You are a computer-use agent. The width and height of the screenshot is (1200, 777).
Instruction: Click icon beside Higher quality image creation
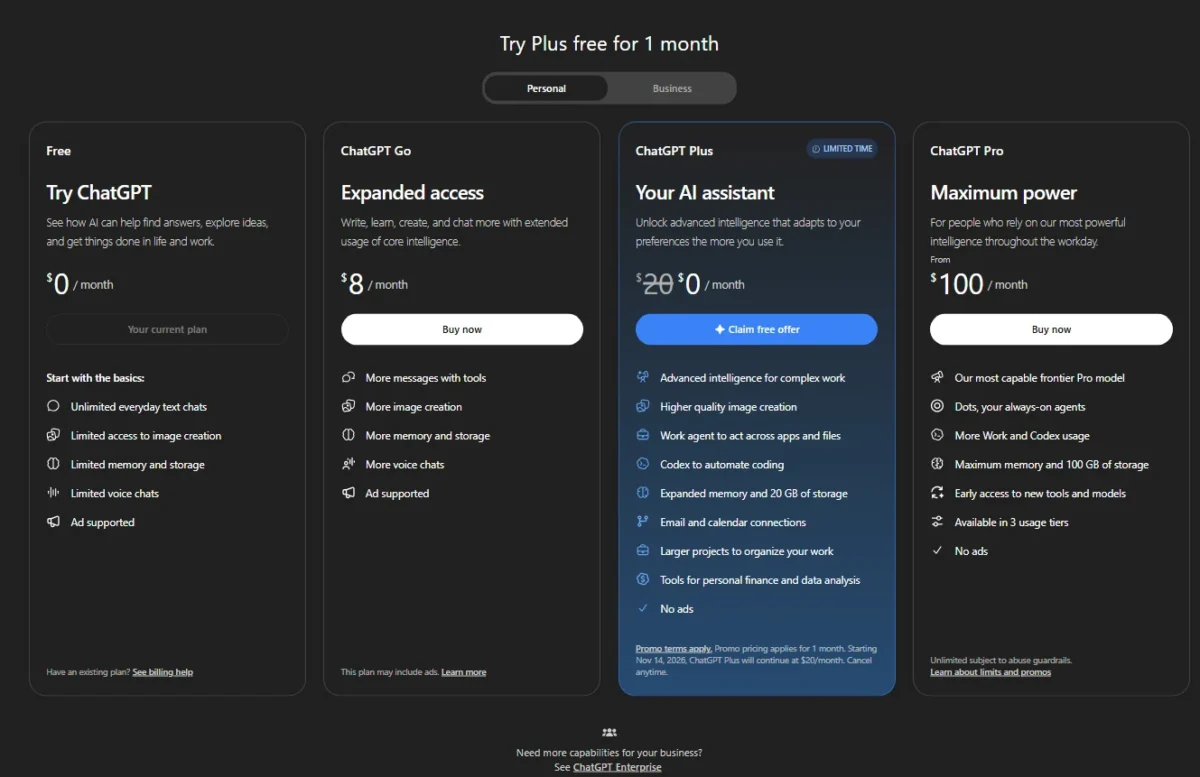(643, 407)
